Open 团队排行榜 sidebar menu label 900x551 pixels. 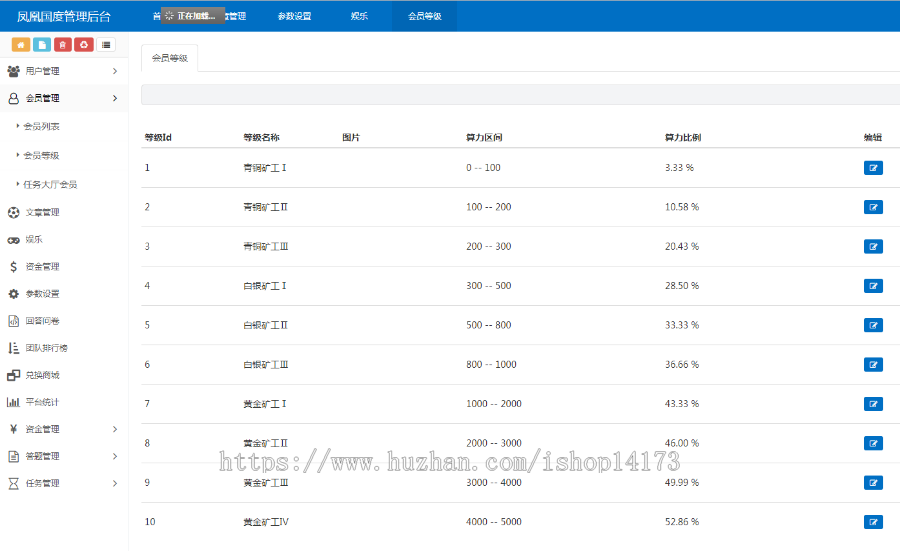tap(46, 348)
